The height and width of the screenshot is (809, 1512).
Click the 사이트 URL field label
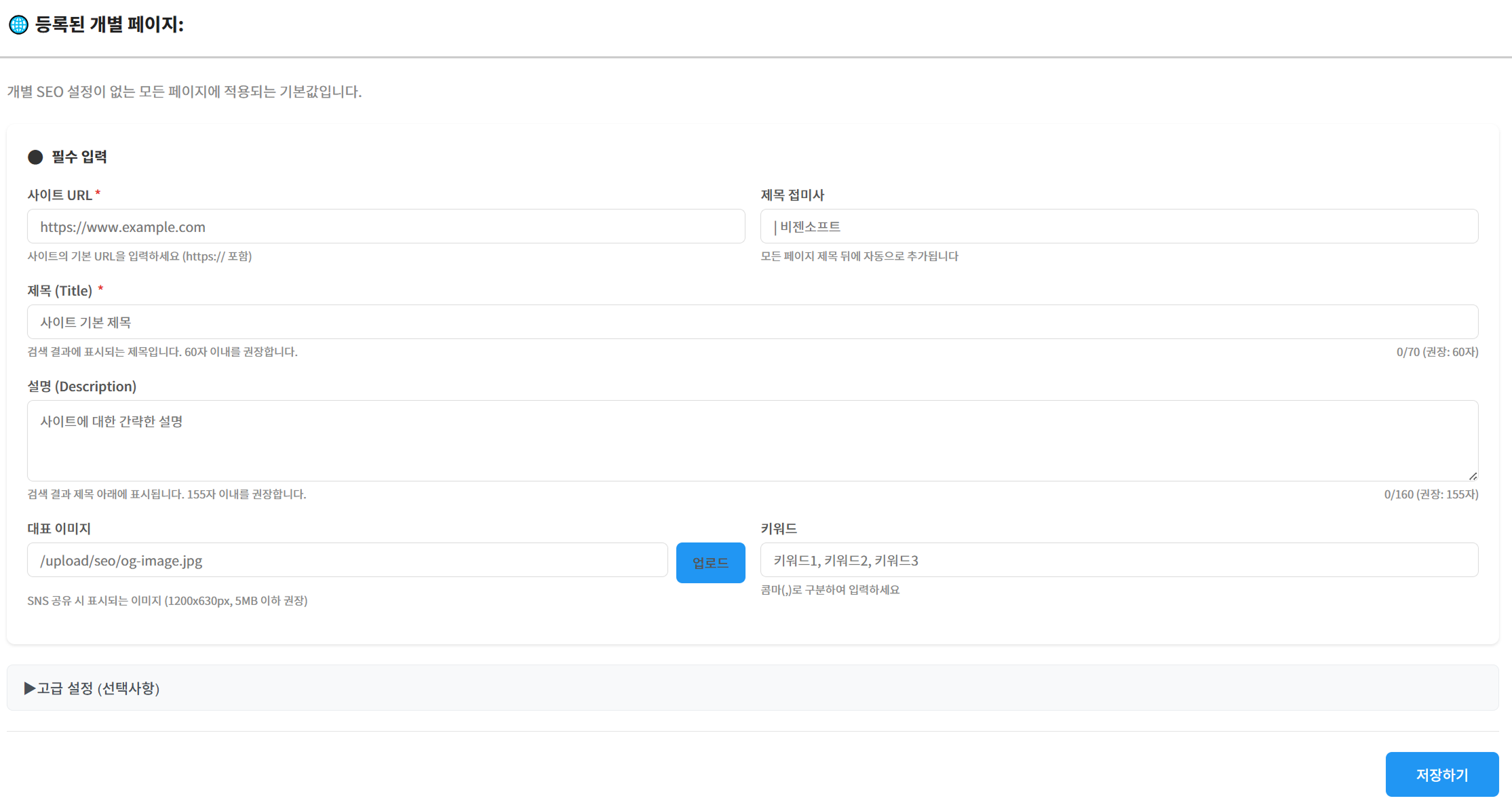(60, 195)
